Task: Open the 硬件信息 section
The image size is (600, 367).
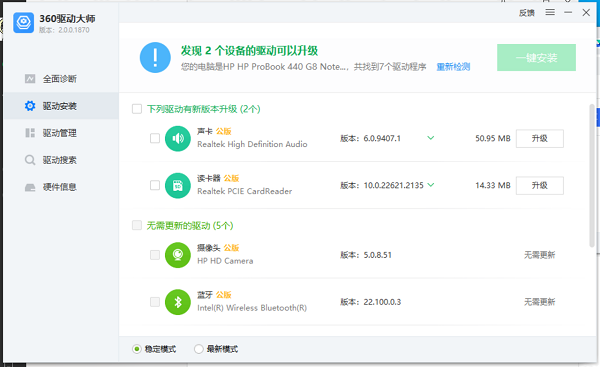Action: 61,187
